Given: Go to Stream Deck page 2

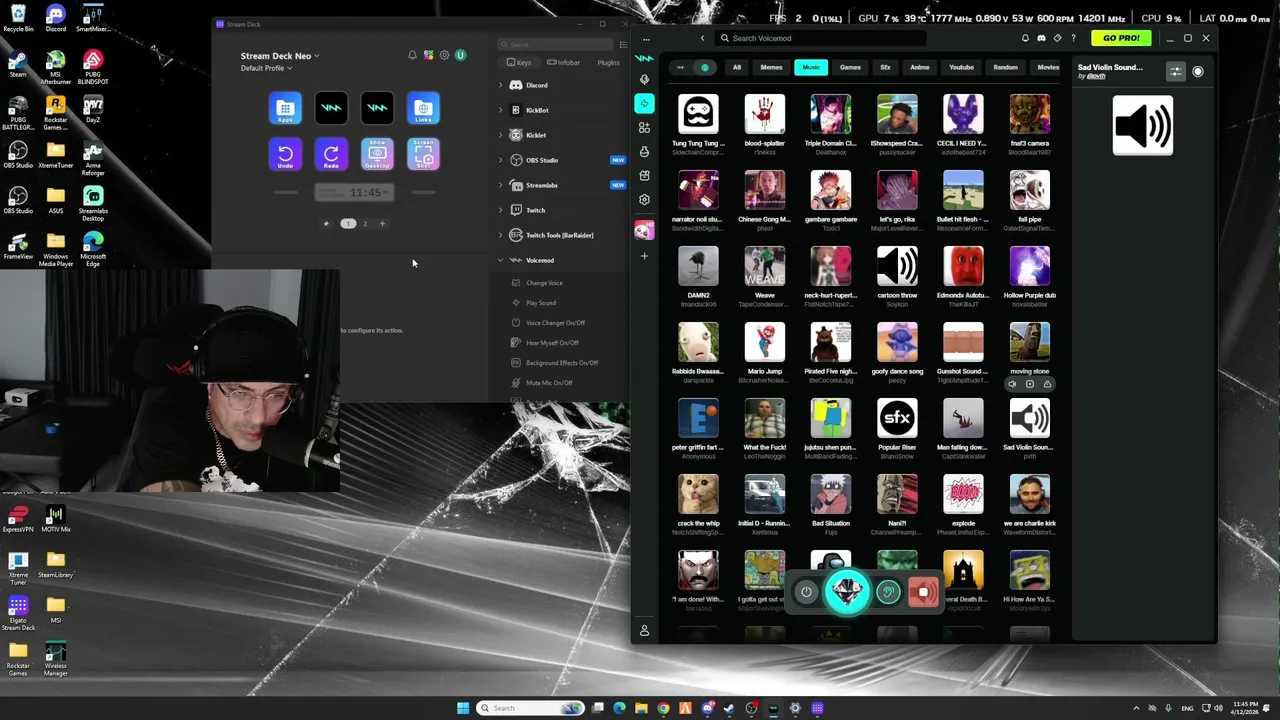Looking at the screenshot, I should tap(365, 223).
